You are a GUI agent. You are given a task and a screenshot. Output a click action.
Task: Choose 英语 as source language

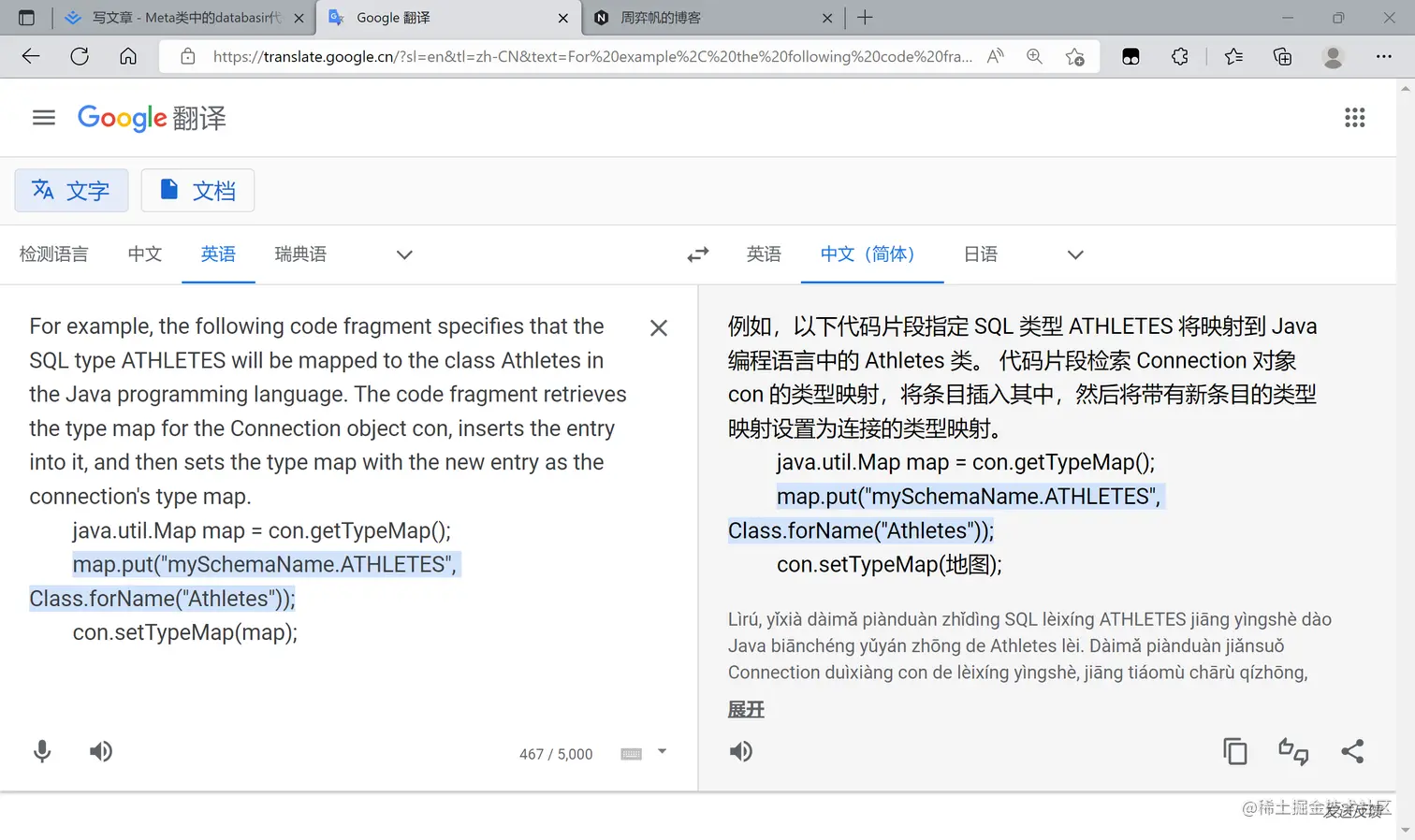coord(218,254)
